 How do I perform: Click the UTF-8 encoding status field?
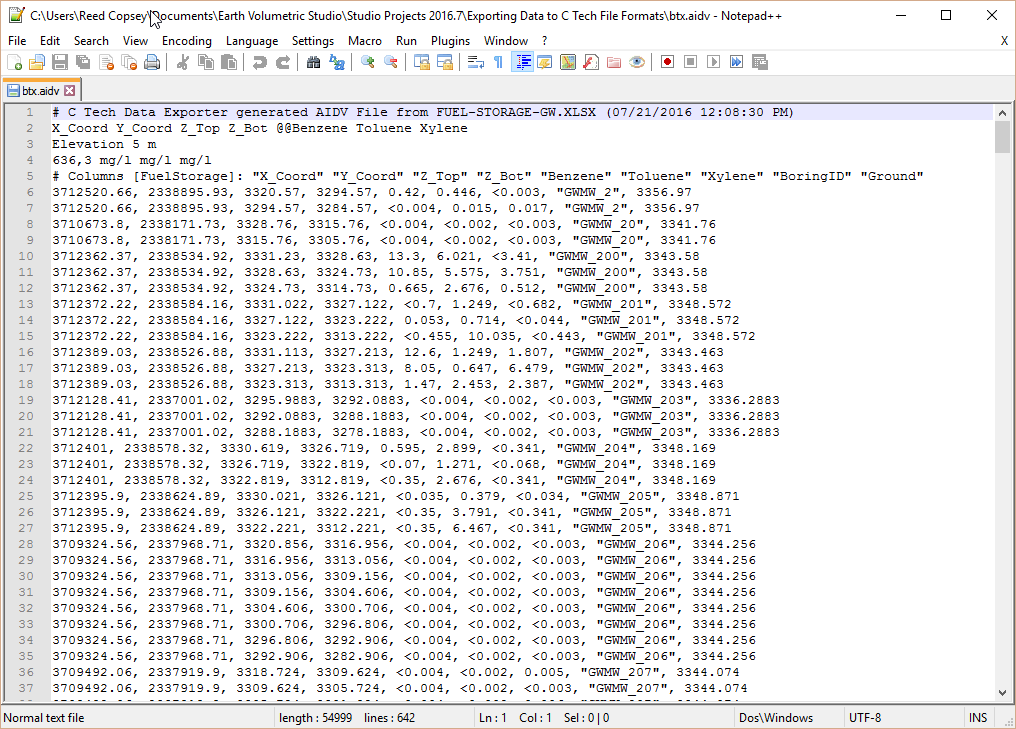point(866,717)
